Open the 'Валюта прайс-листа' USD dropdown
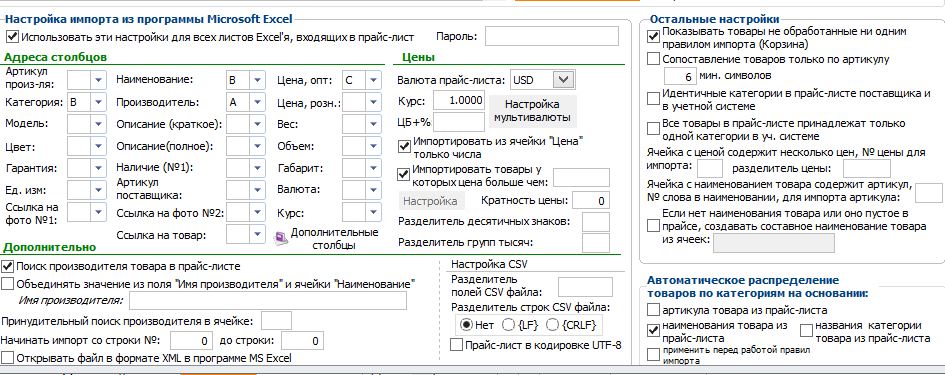 click(x=564, y=79)
